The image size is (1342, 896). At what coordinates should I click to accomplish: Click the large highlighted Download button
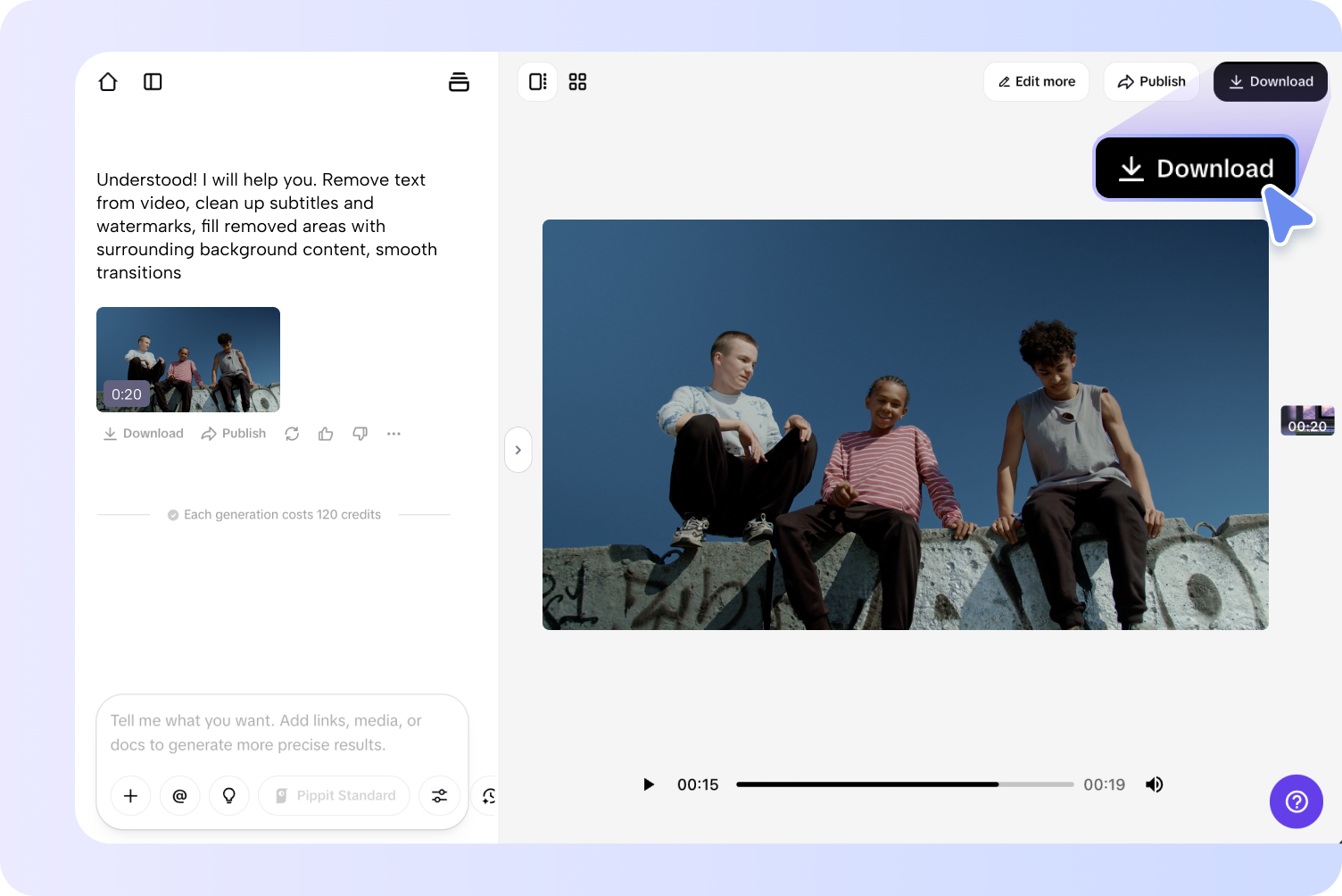pos(1196,168)
